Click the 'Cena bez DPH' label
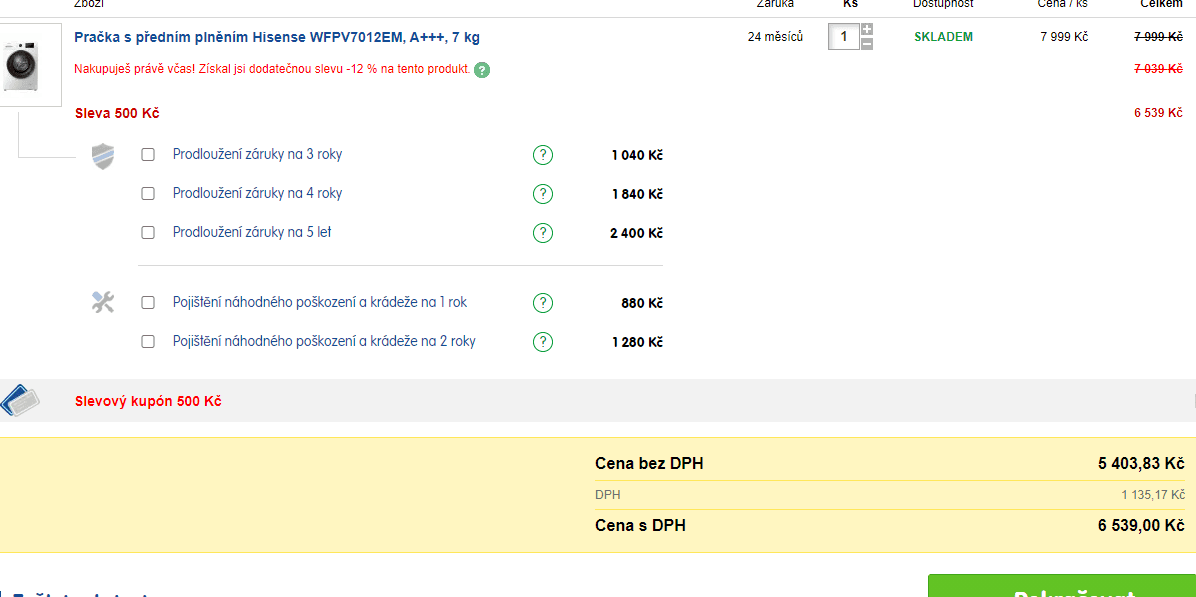This screenshot has width=1196, height=597. pos(649,464)
